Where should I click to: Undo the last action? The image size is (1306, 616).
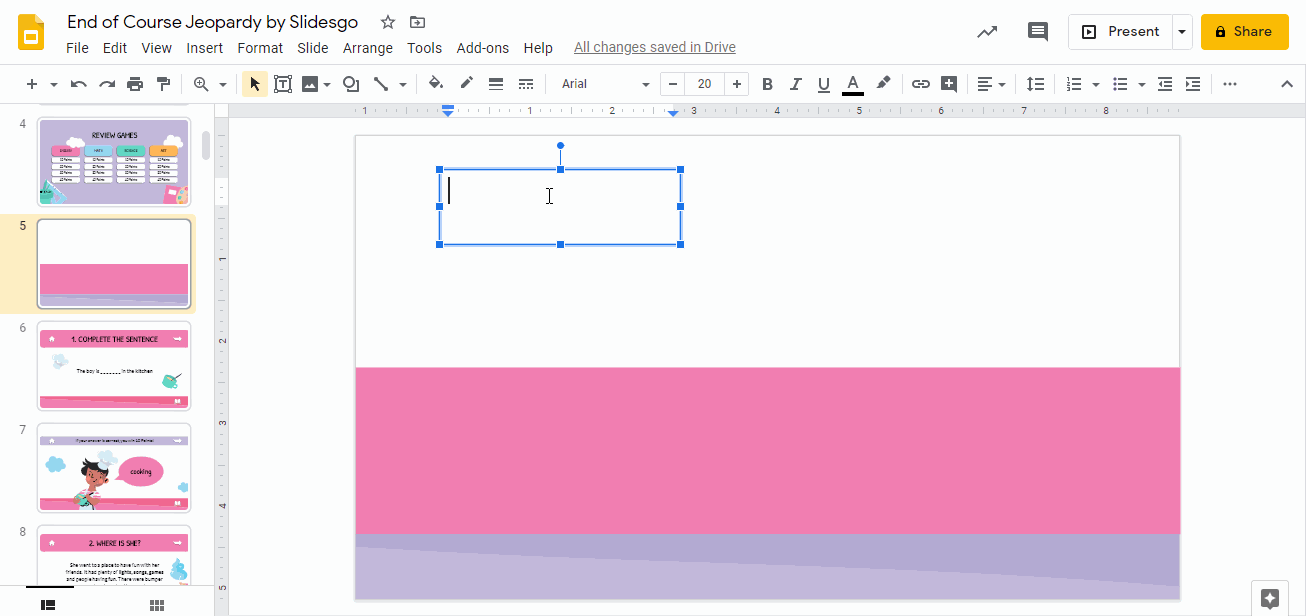78,83
